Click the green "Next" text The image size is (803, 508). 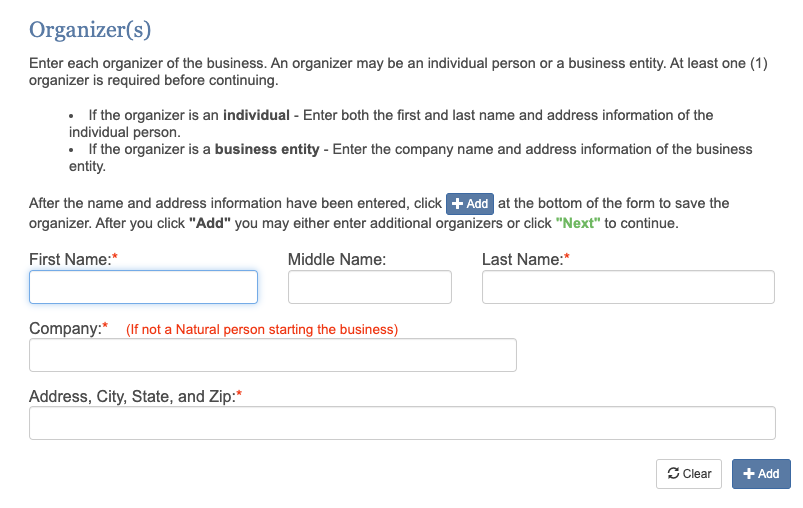578,223
